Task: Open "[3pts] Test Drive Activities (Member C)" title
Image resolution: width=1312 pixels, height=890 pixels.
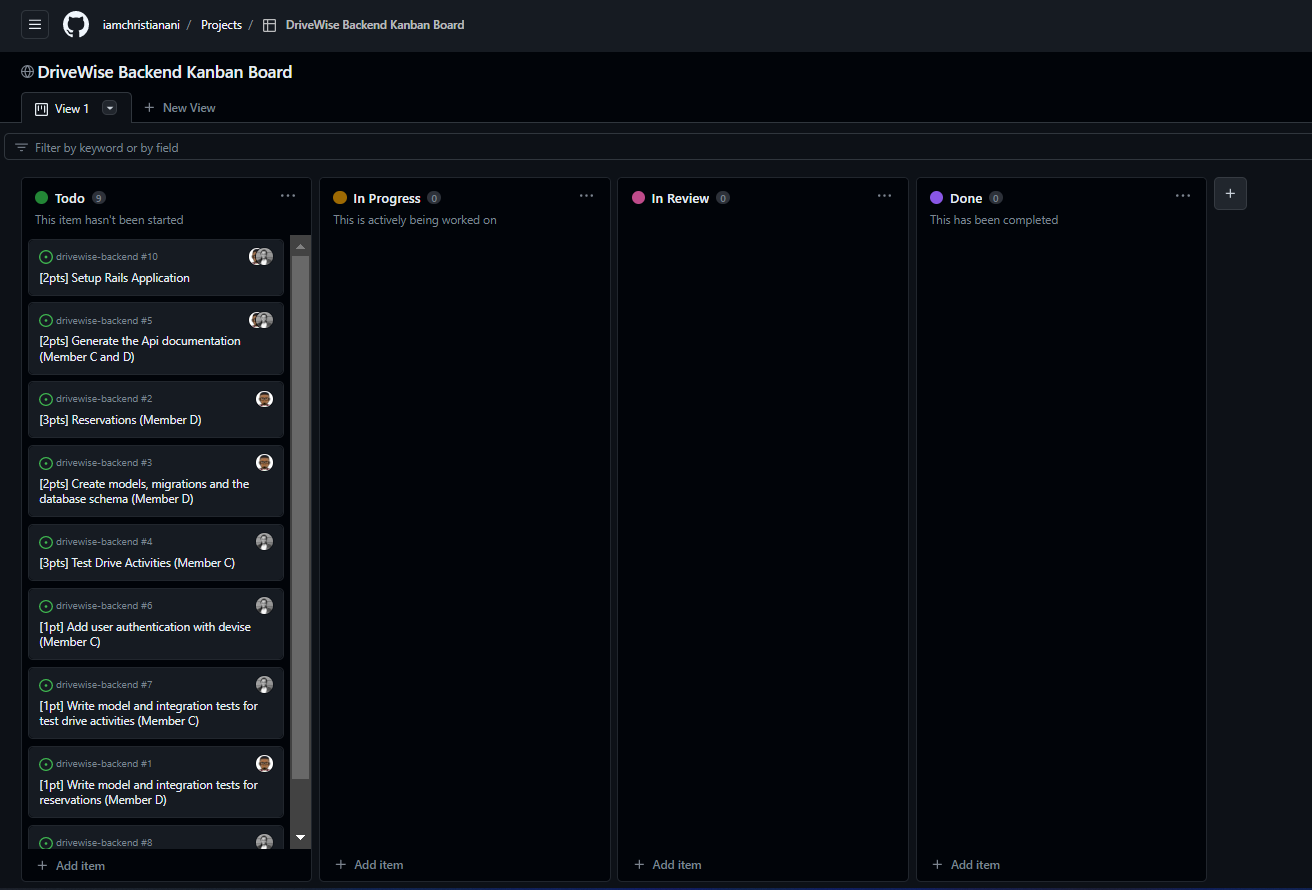Action: point(137,563)
